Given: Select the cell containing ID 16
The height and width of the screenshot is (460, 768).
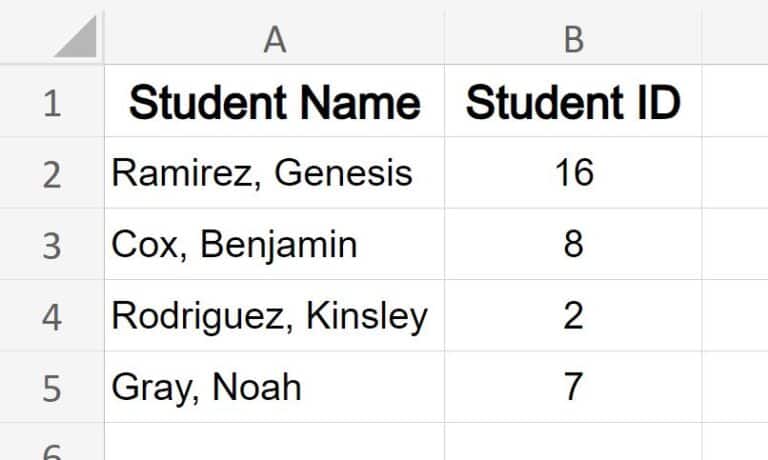Looking at the screenshot, I should 574,173.
